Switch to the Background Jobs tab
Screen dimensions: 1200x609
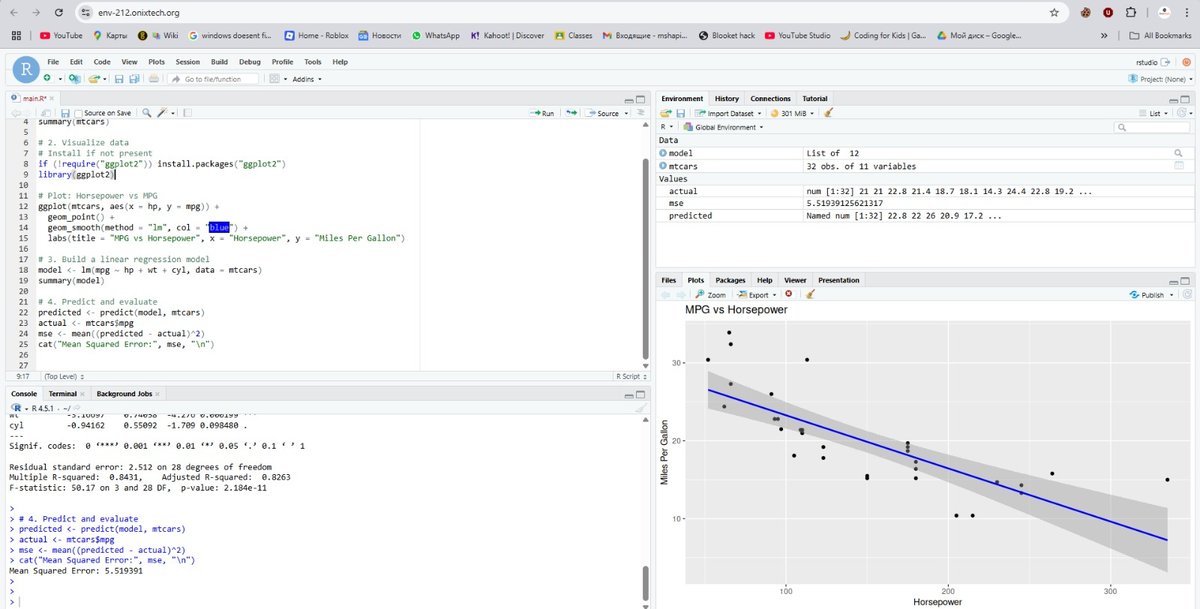tap(124, 394)
